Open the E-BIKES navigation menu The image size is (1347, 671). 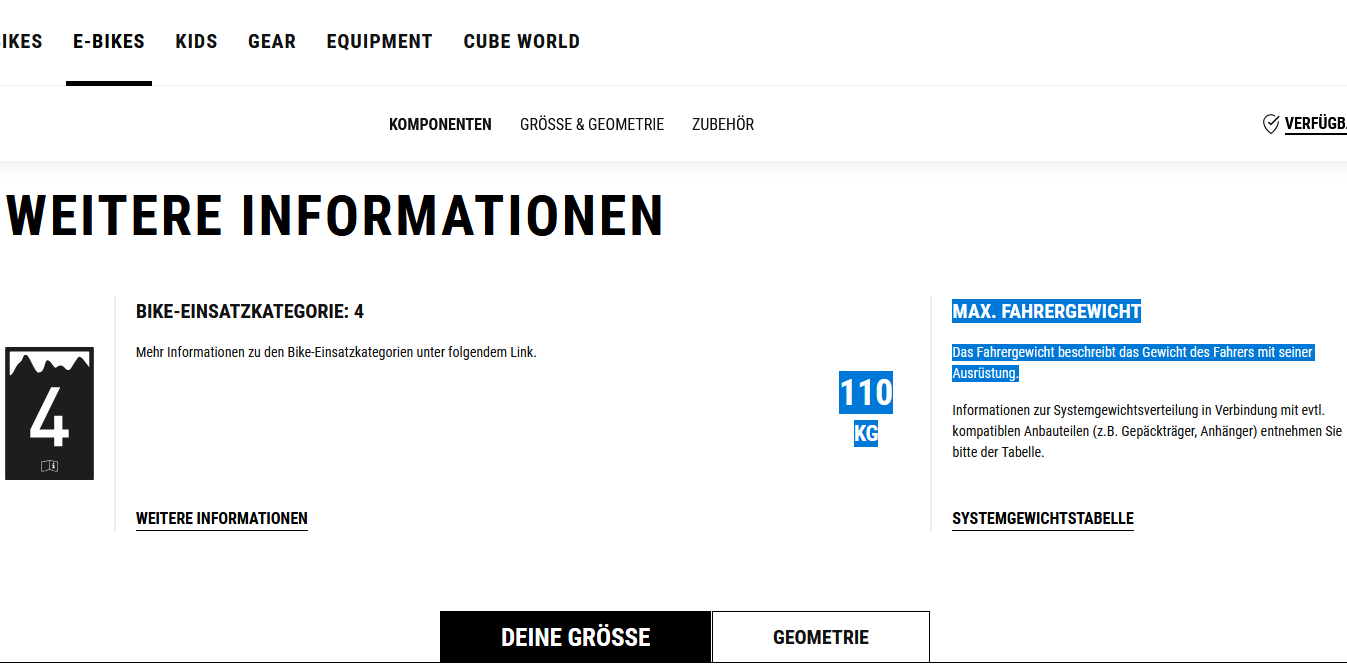coord(109,42)
